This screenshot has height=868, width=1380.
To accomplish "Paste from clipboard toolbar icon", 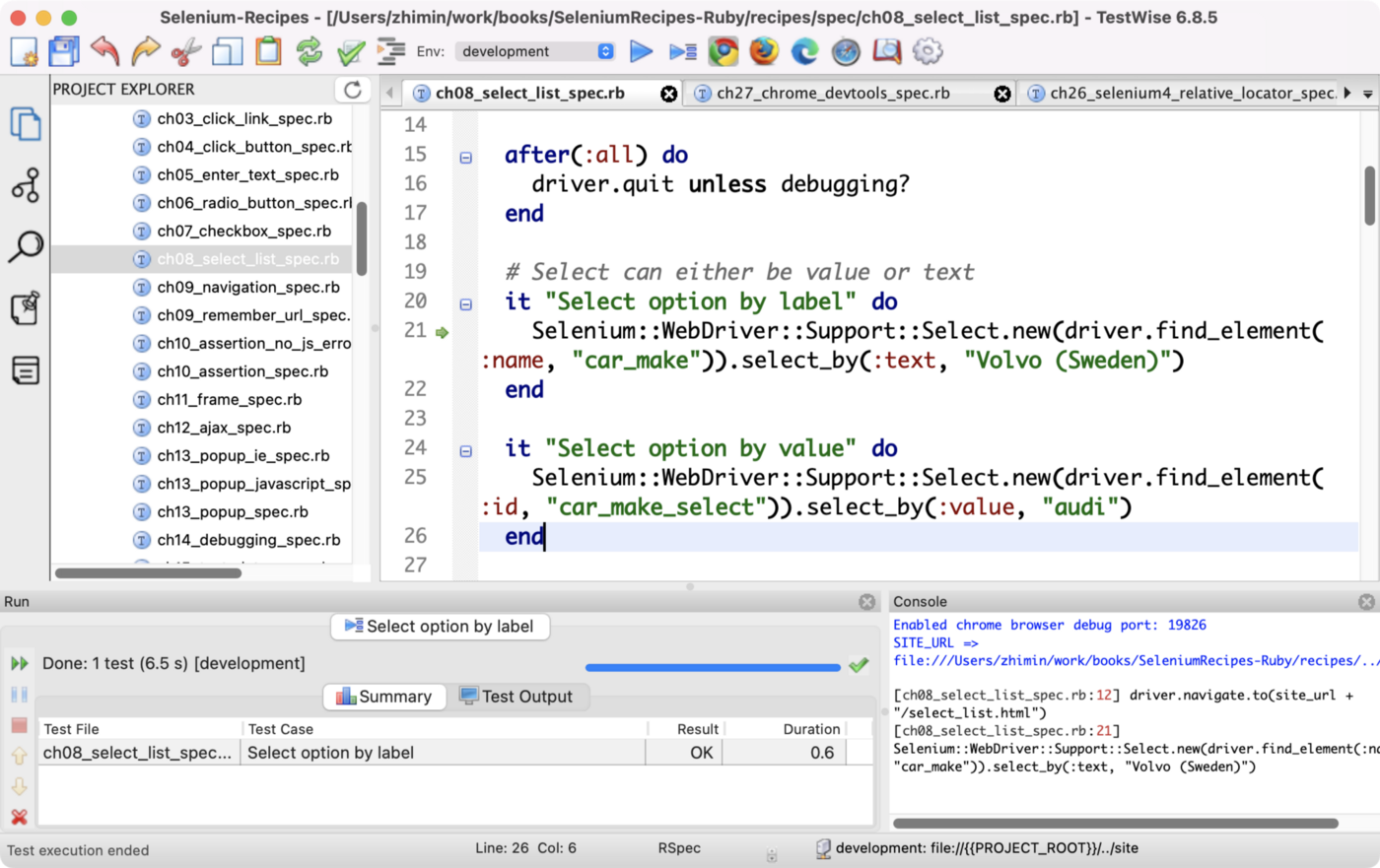I will click(268, 51).
